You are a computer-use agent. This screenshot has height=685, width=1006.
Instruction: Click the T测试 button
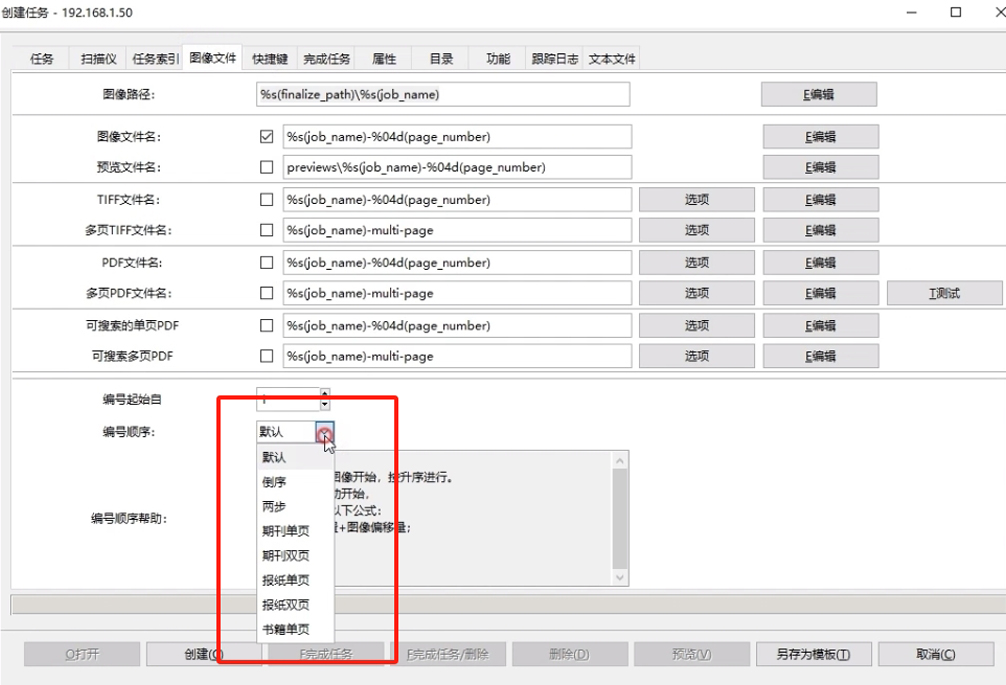coord(944,293)
